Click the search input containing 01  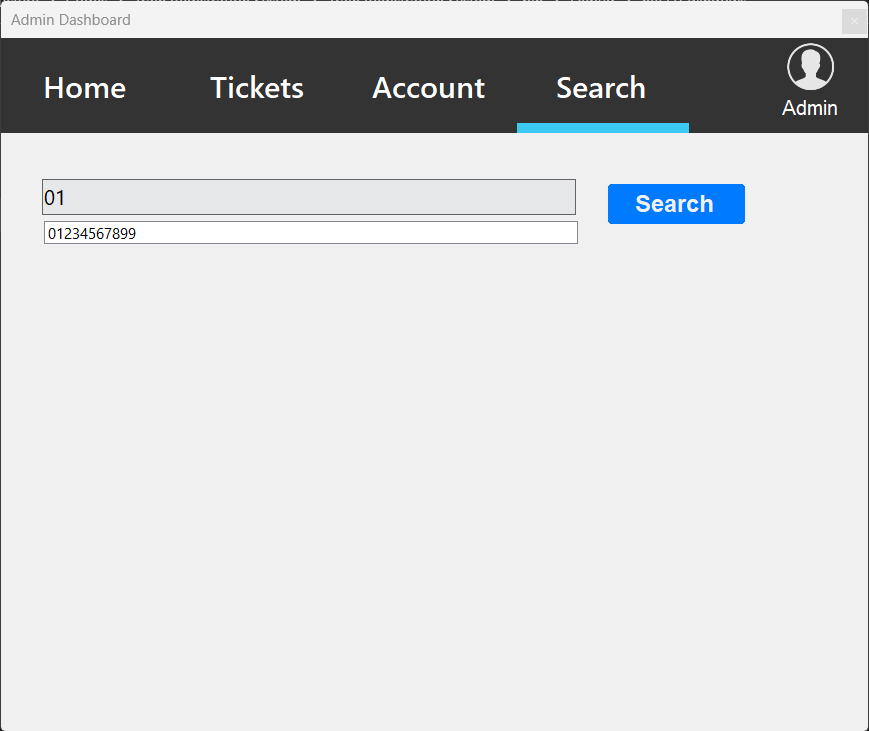point(308,196)
